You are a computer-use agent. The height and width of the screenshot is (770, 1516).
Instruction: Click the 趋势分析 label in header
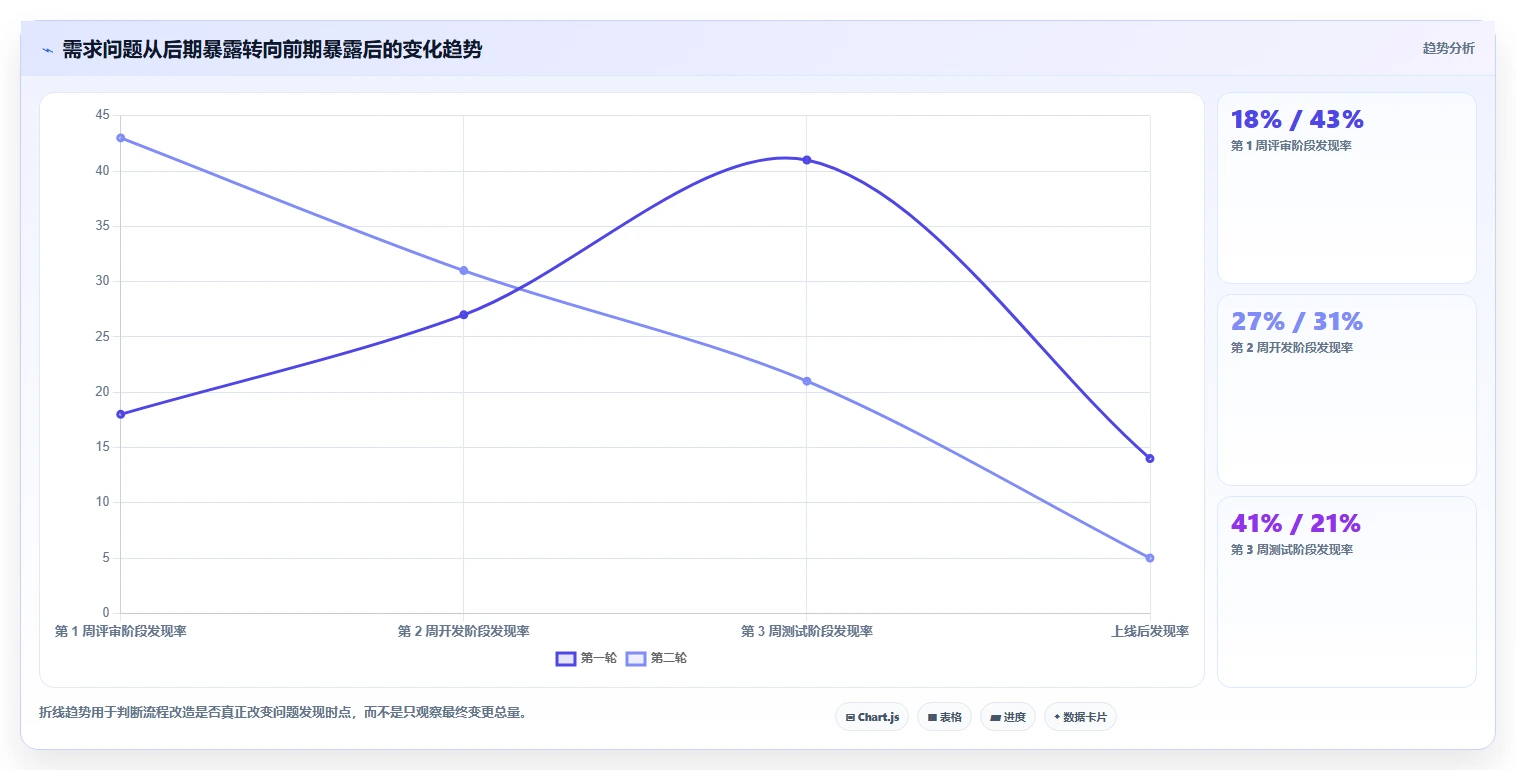pos(1448,48)
